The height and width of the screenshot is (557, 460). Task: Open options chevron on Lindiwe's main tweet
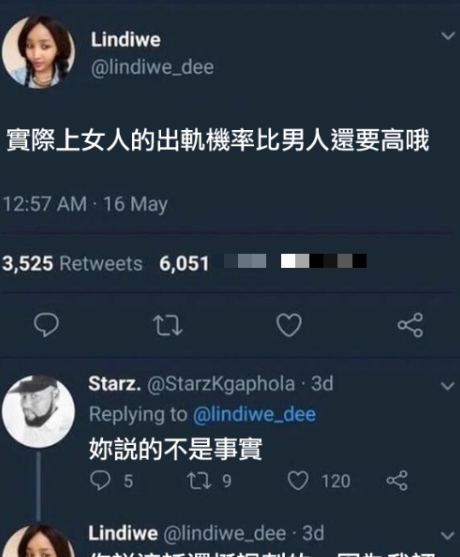point(448,36)
